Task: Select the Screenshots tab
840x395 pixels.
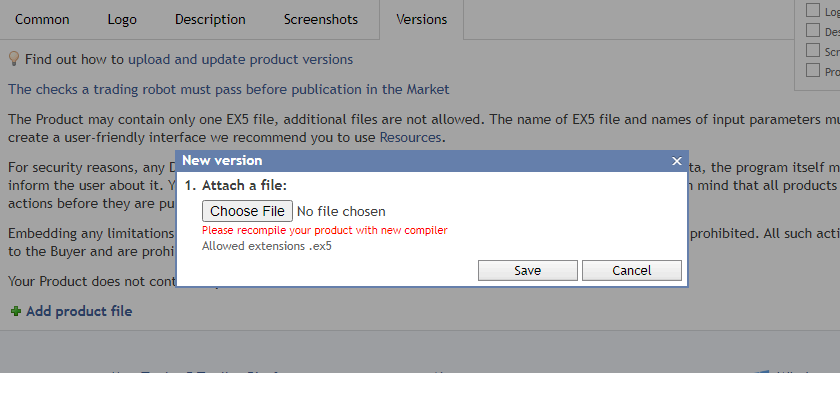Action: (321, 19)
